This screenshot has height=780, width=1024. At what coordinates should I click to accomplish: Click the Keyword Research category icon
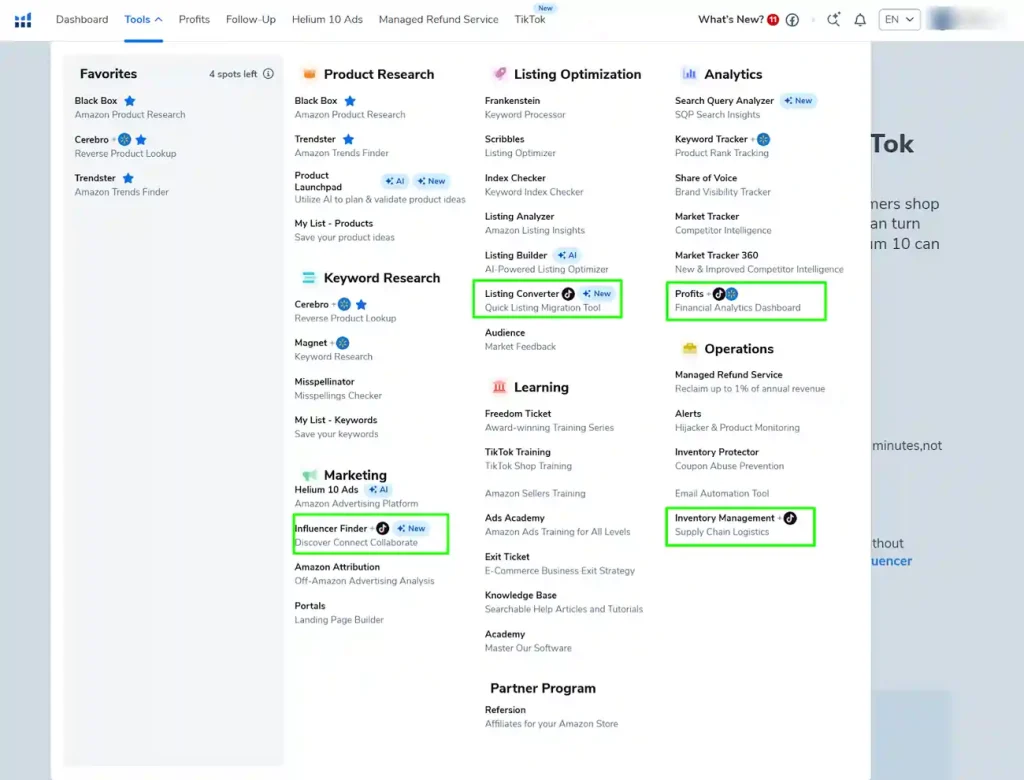click(309, 278)
